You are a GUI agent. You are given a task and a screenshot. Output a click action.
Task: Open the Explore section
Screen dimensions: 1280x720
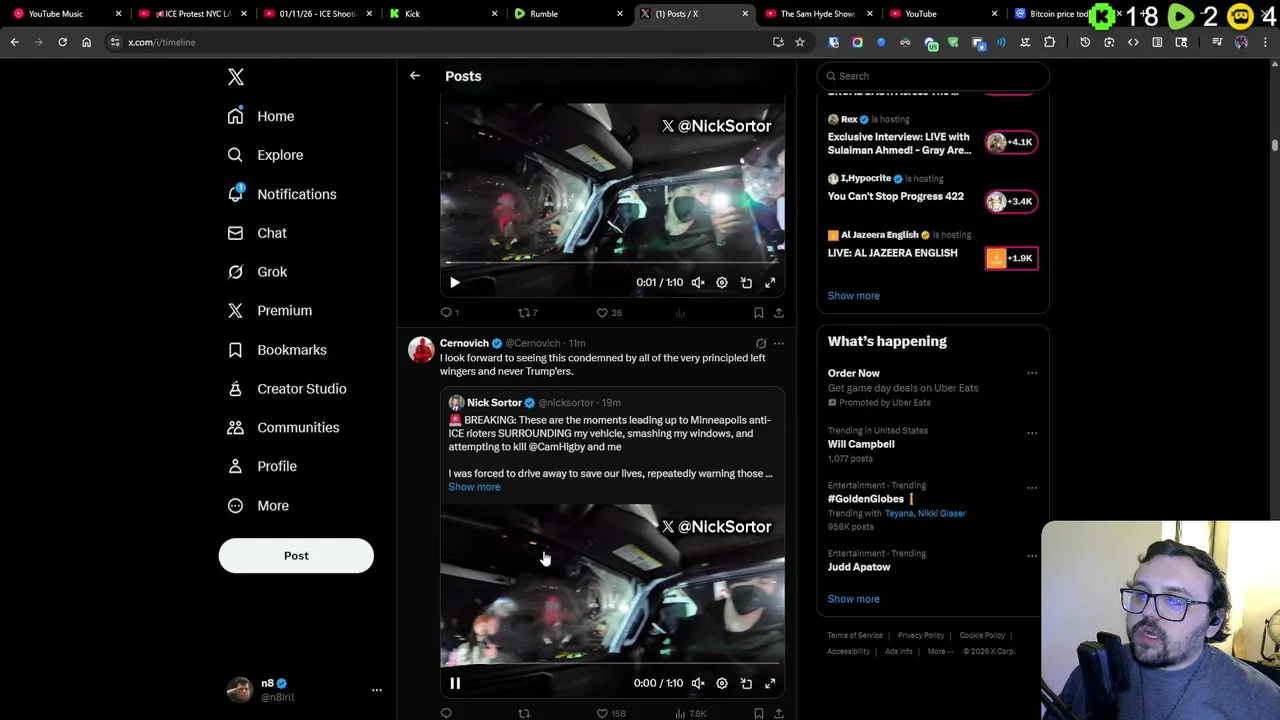tap(264, 155)
